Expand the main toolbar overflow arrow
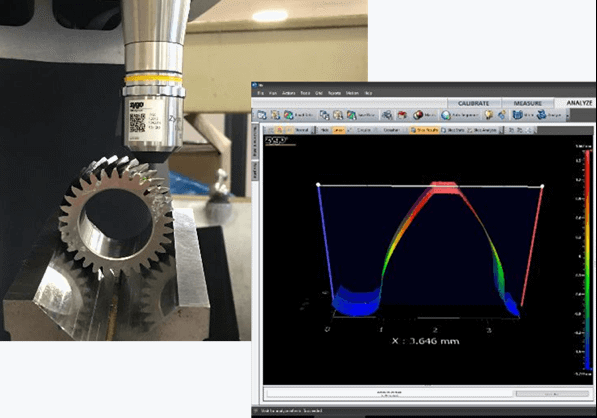This screenshot has width=597, height=418. (x=568, y=115)
